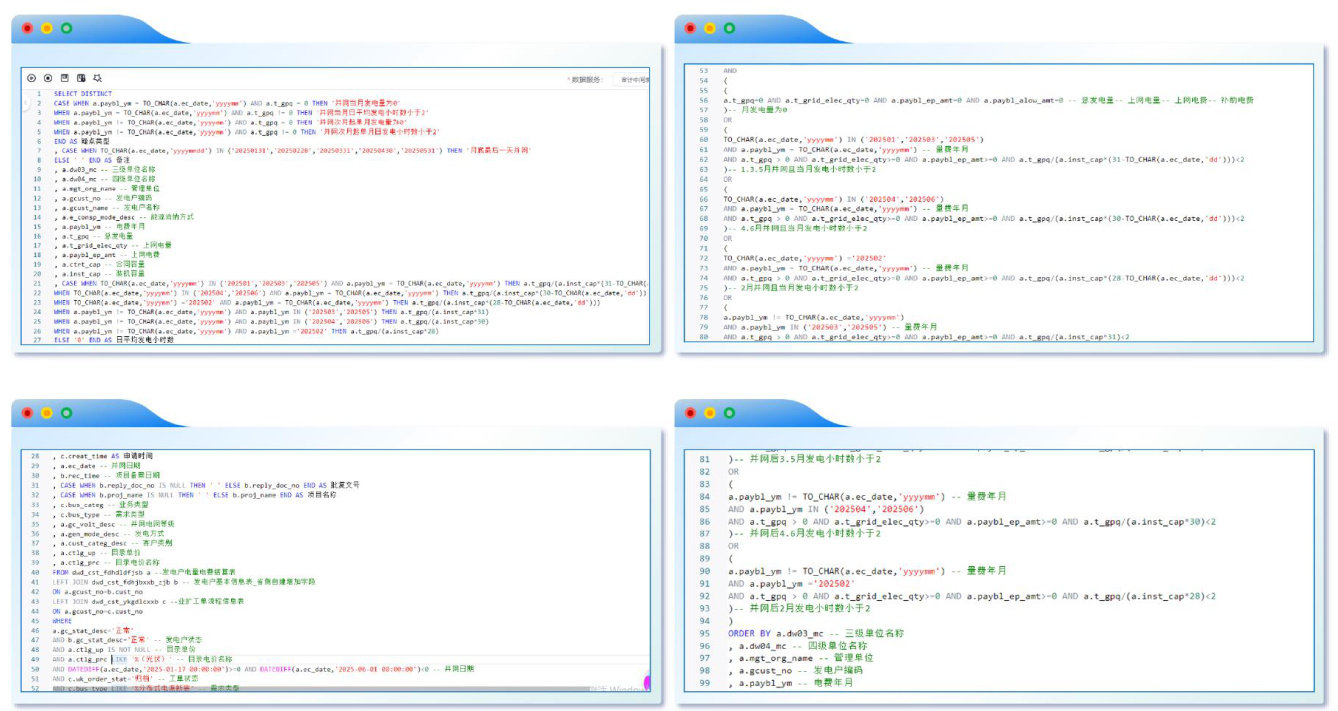Place cursor on SELECT DISTINCT line 1
This screenshot has height=711, width=1338.
[x=82, y=94]
